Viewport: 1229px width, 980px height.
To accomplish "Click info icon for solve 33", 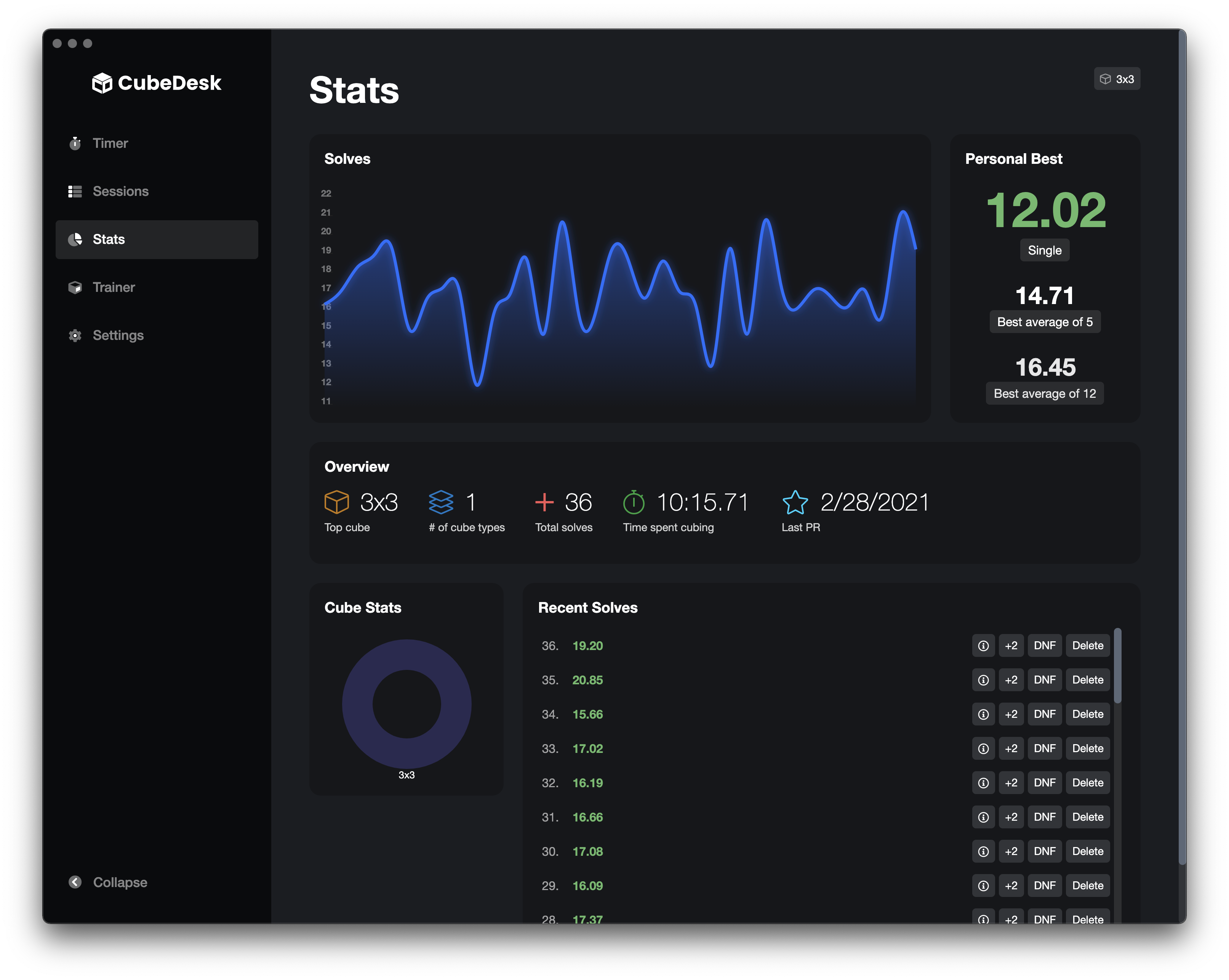I will [983, 749].
